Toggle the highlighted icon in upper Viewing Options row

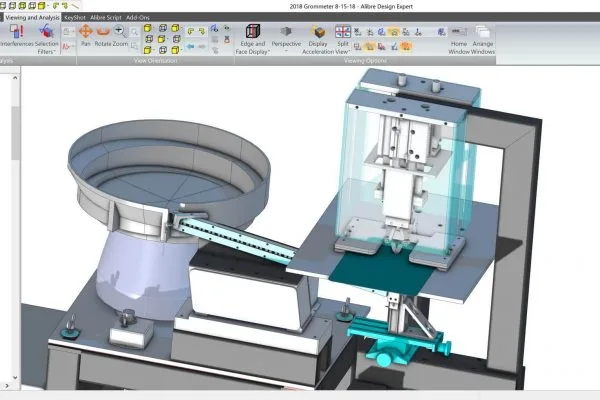[x=393, y=32]
